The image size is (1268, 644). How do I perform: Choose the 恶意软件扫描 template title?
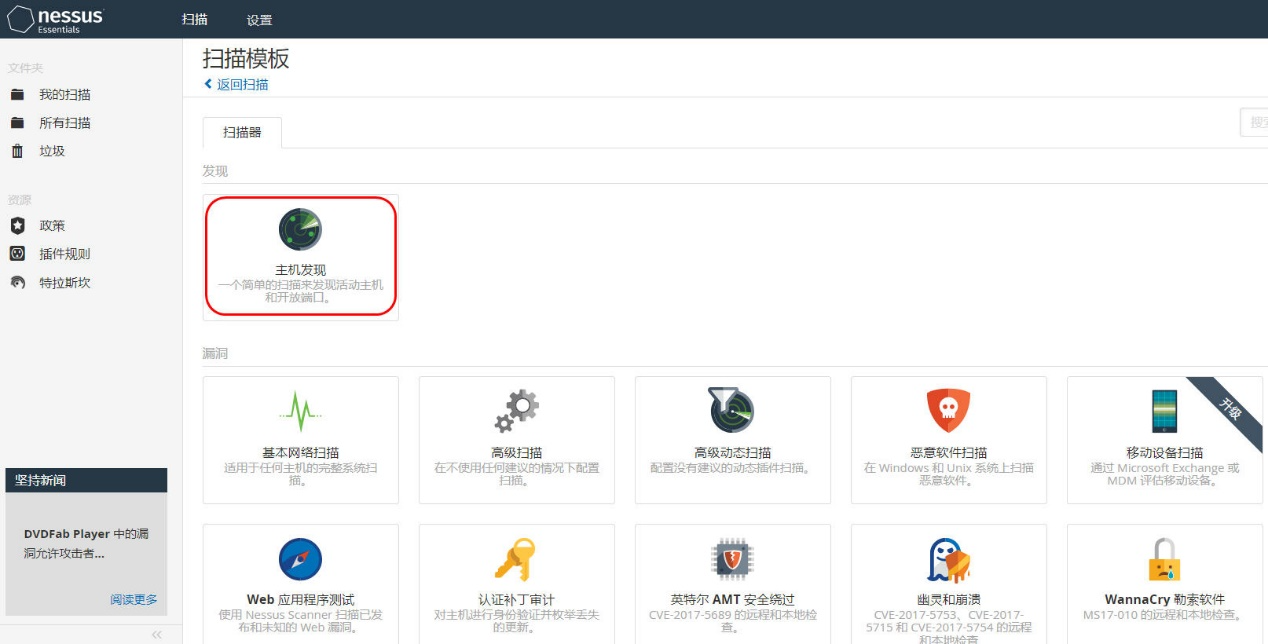tap(949, 453)
